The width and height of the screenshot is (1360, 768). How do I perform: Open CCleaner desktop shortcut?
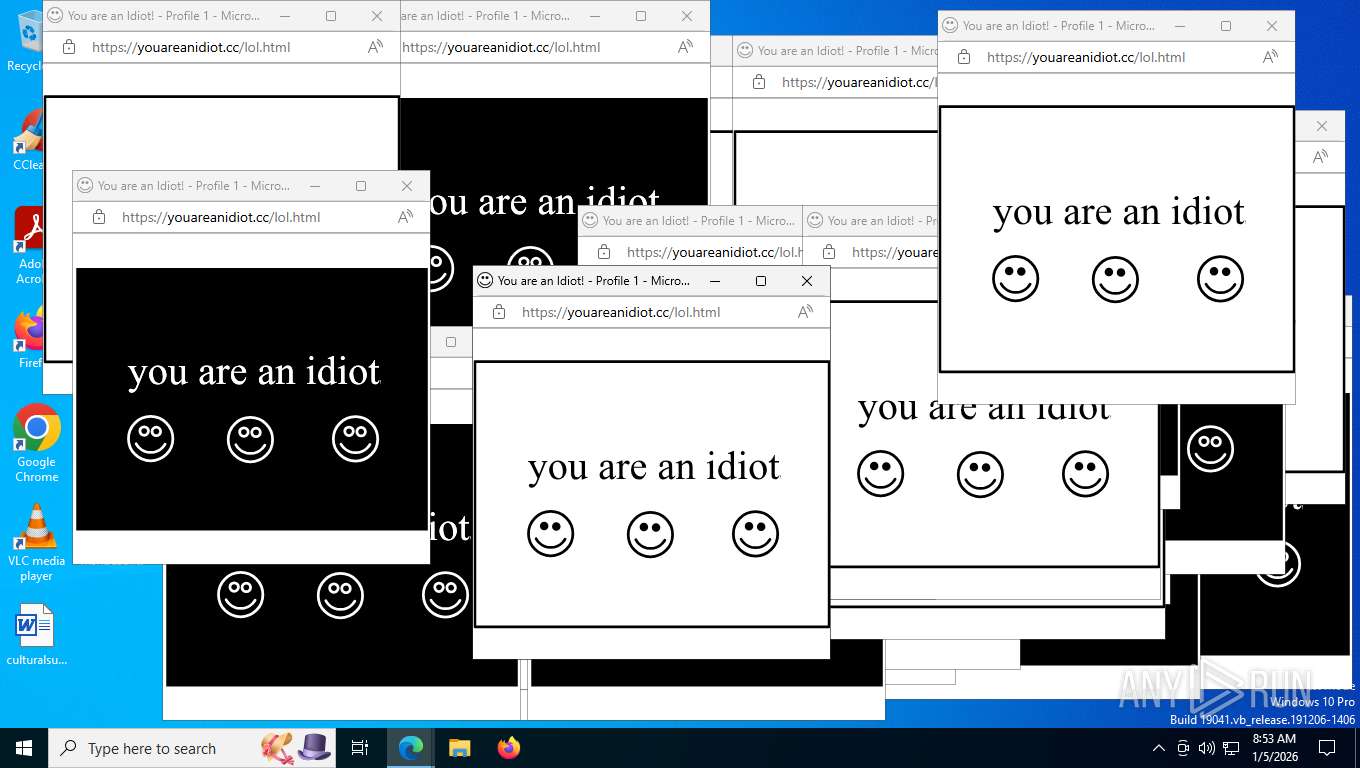(29, 140)
